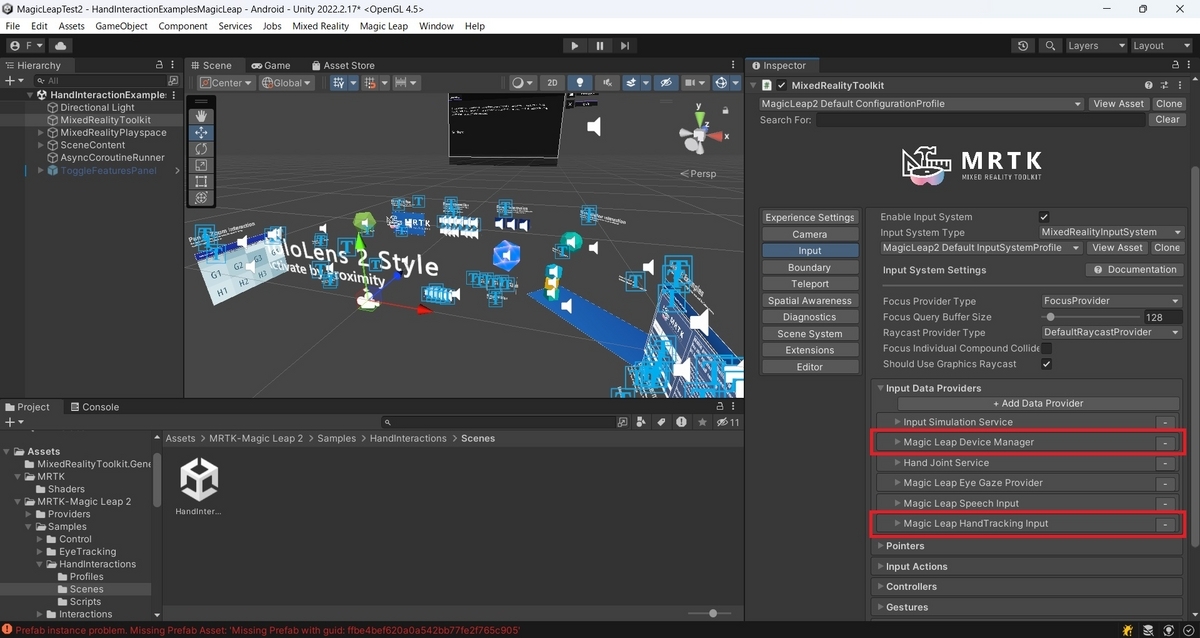Image resolution: width=1200 pixels, height=638 pixels.
Task: Open the Raycast Provider Type dropdown
Action: click(x=1112, y=332)
